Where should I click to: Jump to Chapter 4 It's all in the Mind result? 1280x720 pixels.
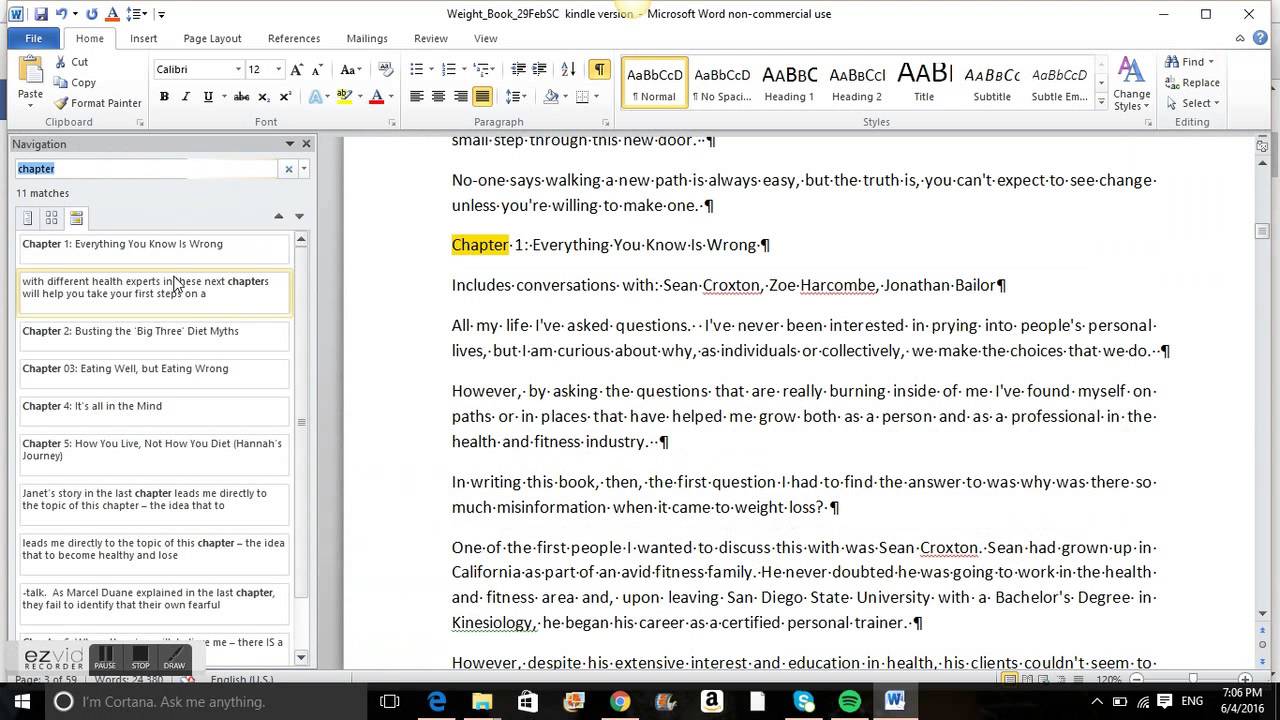pos(155,412)
